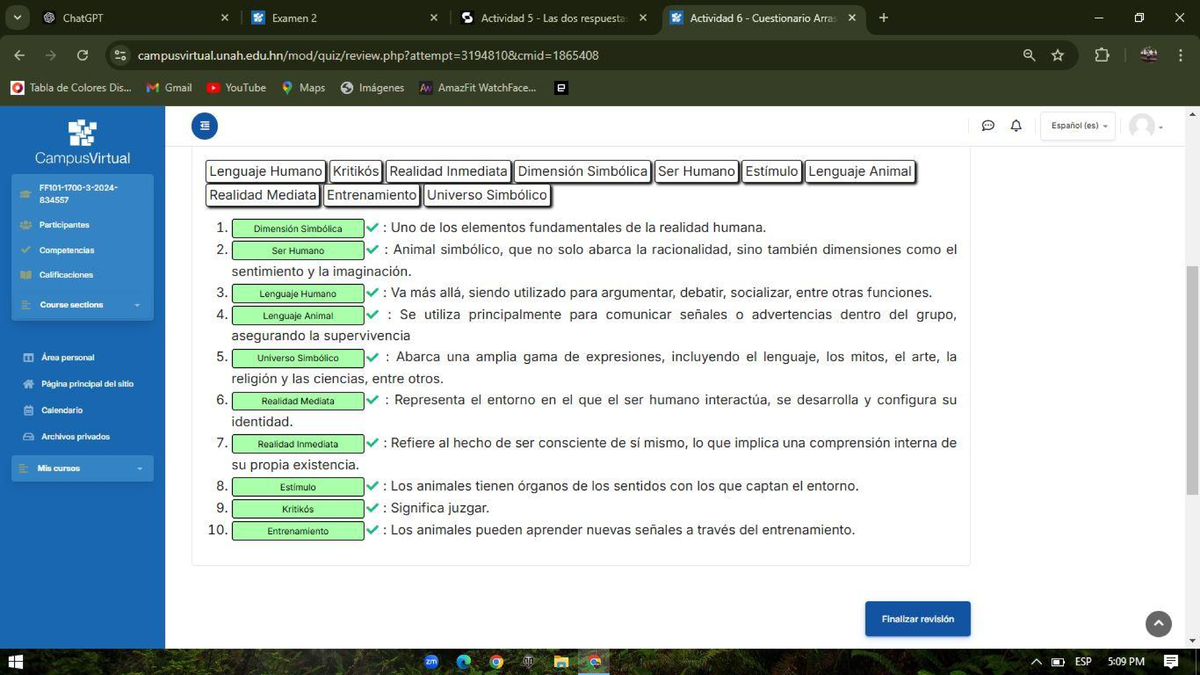Click the checkmark next to Entrenamiento answer
Image resolution: width=1200 pixels, height=675 pixels.
[x=371, y=530]
